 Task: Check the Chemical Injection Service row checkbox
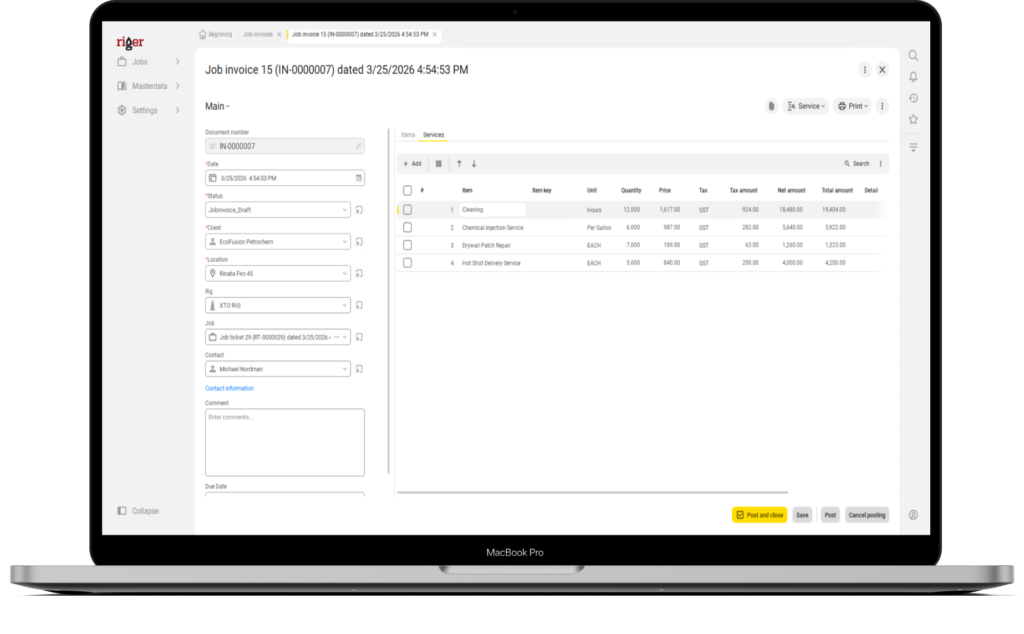pos(408,228)
